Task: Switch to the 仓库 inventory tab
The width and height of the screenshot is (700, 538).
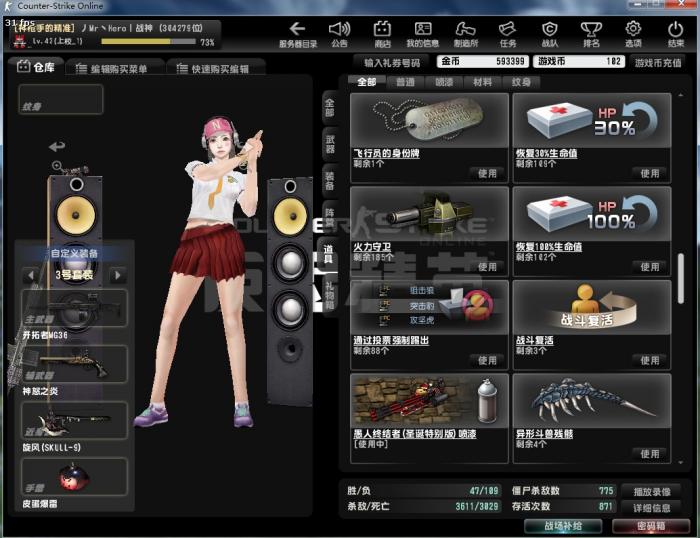Action: tap(37, 67)
